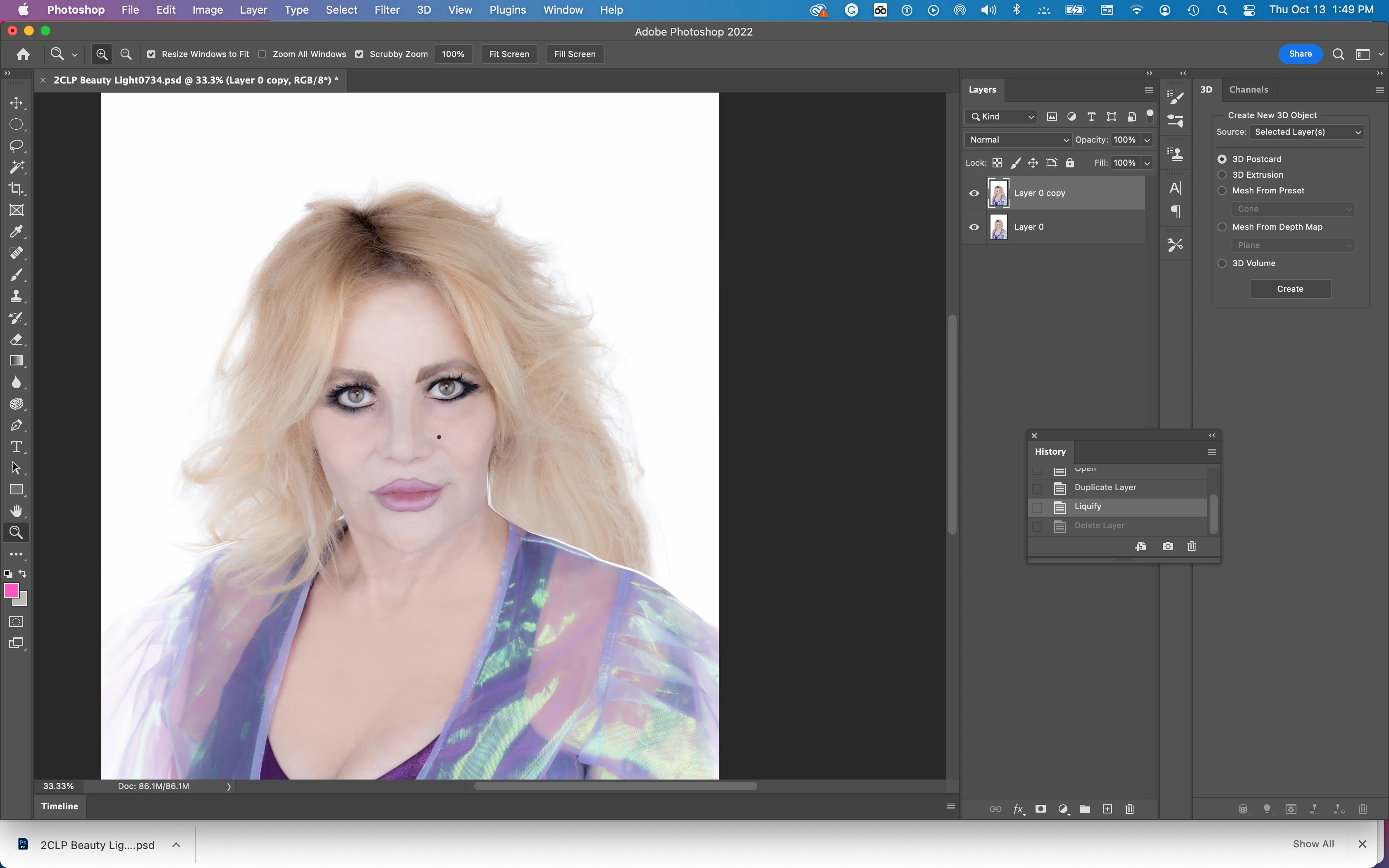The width and height of the screenshot is (1389, 868).
Task: Open the layer Opacity dropdown arrow
Action: (x=1147, y=140)
